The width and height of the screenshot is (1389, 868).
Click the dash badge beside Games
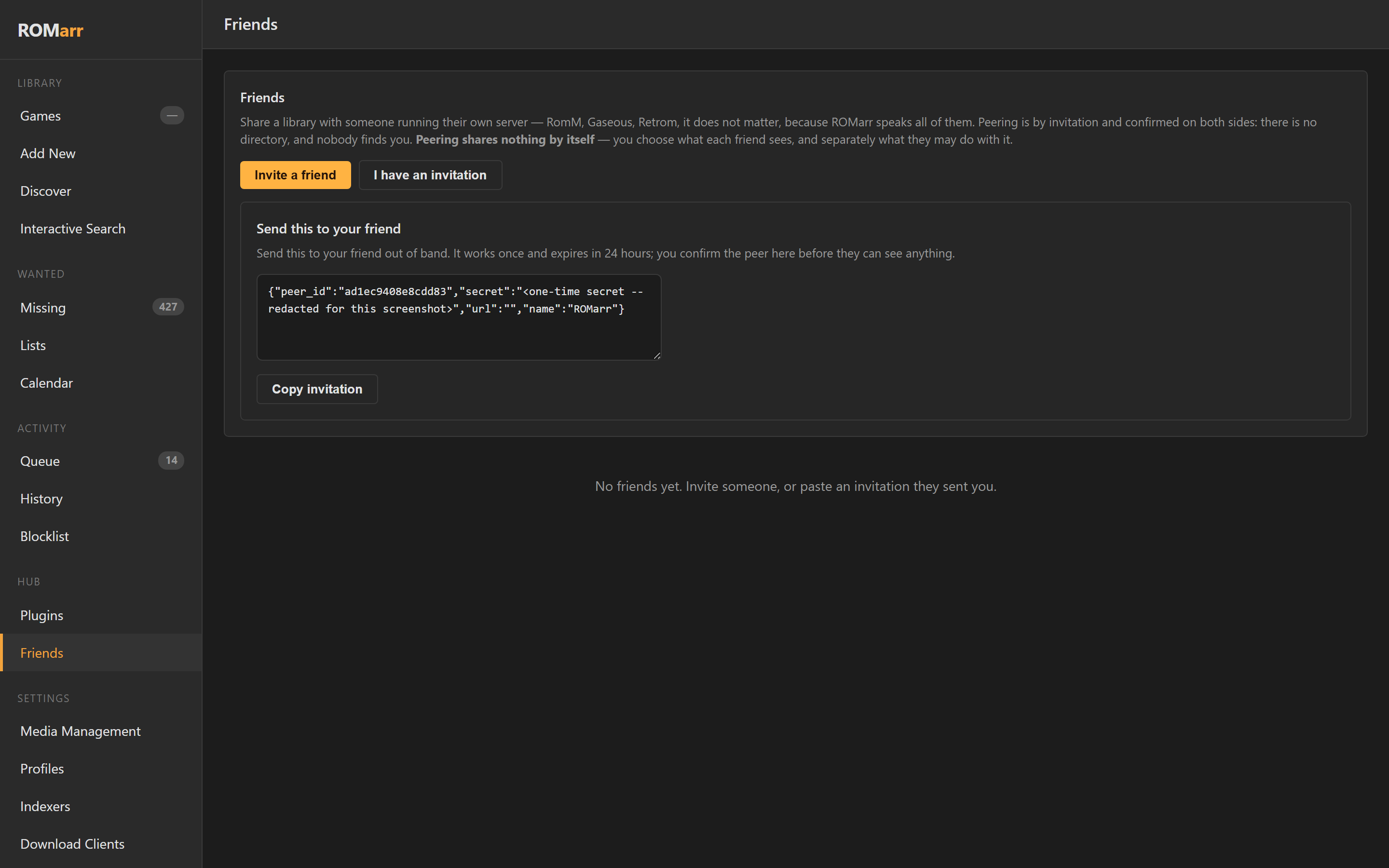pos(172,115)
